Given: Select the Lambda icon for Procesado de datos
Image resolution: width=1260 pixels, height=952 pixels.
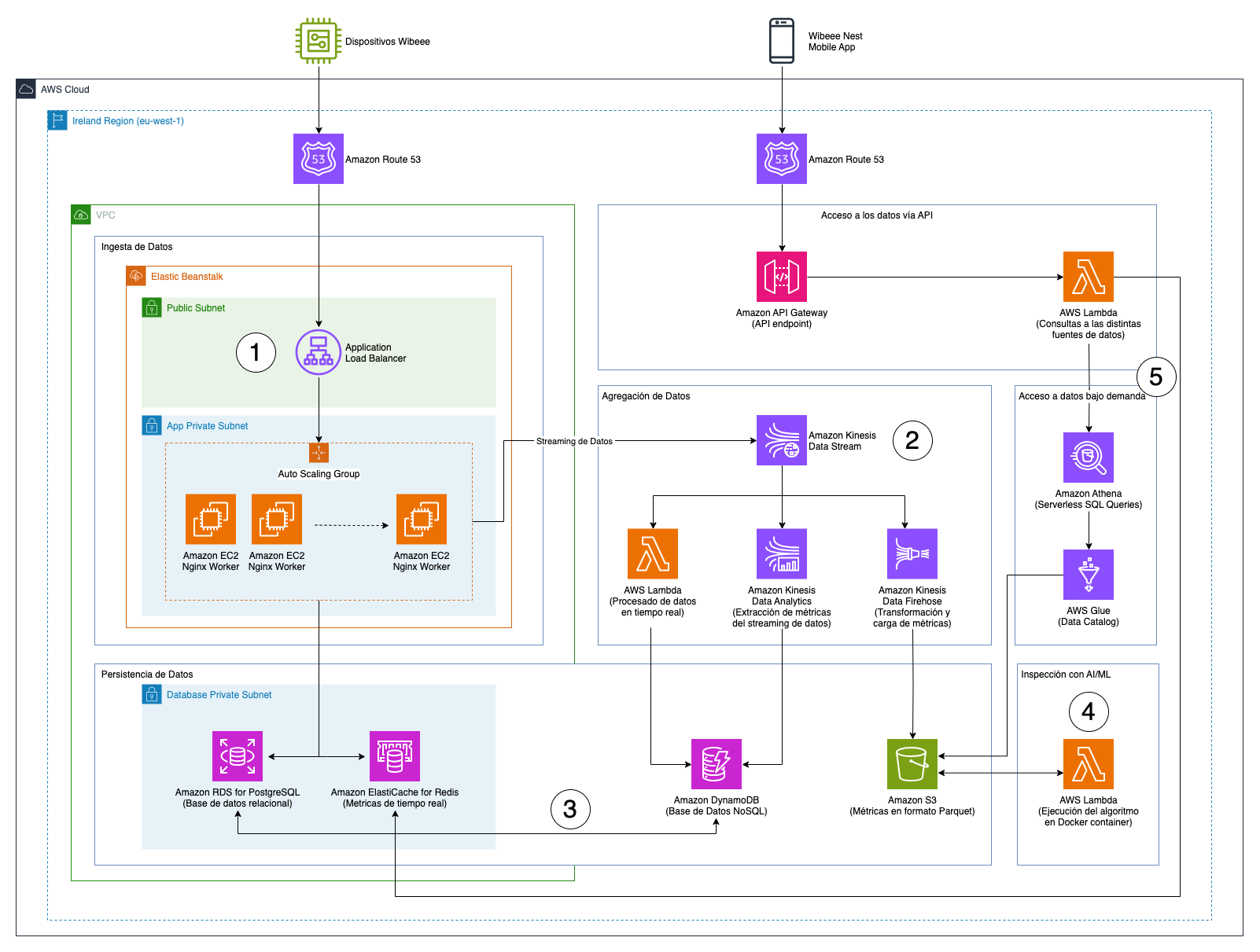Looking at the screenshot, I should [653, 553].
